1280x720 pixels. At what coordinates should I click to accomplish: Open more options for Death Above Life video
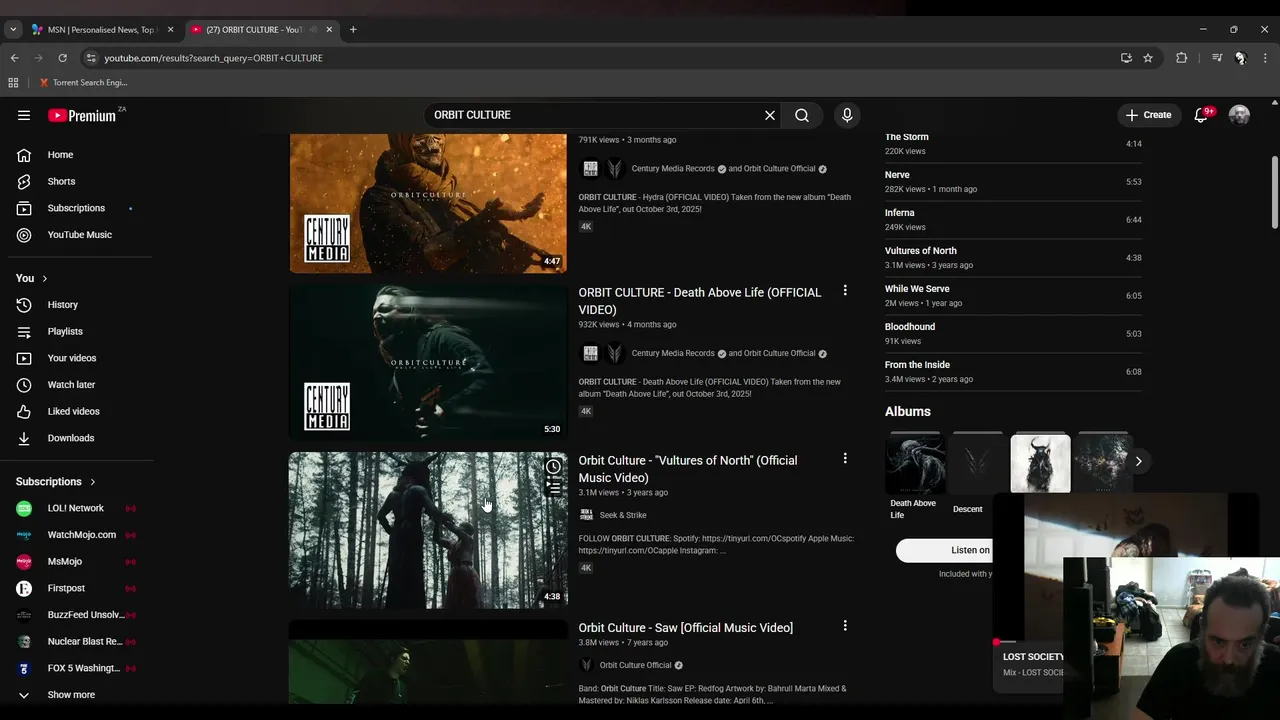click(845, 290)
